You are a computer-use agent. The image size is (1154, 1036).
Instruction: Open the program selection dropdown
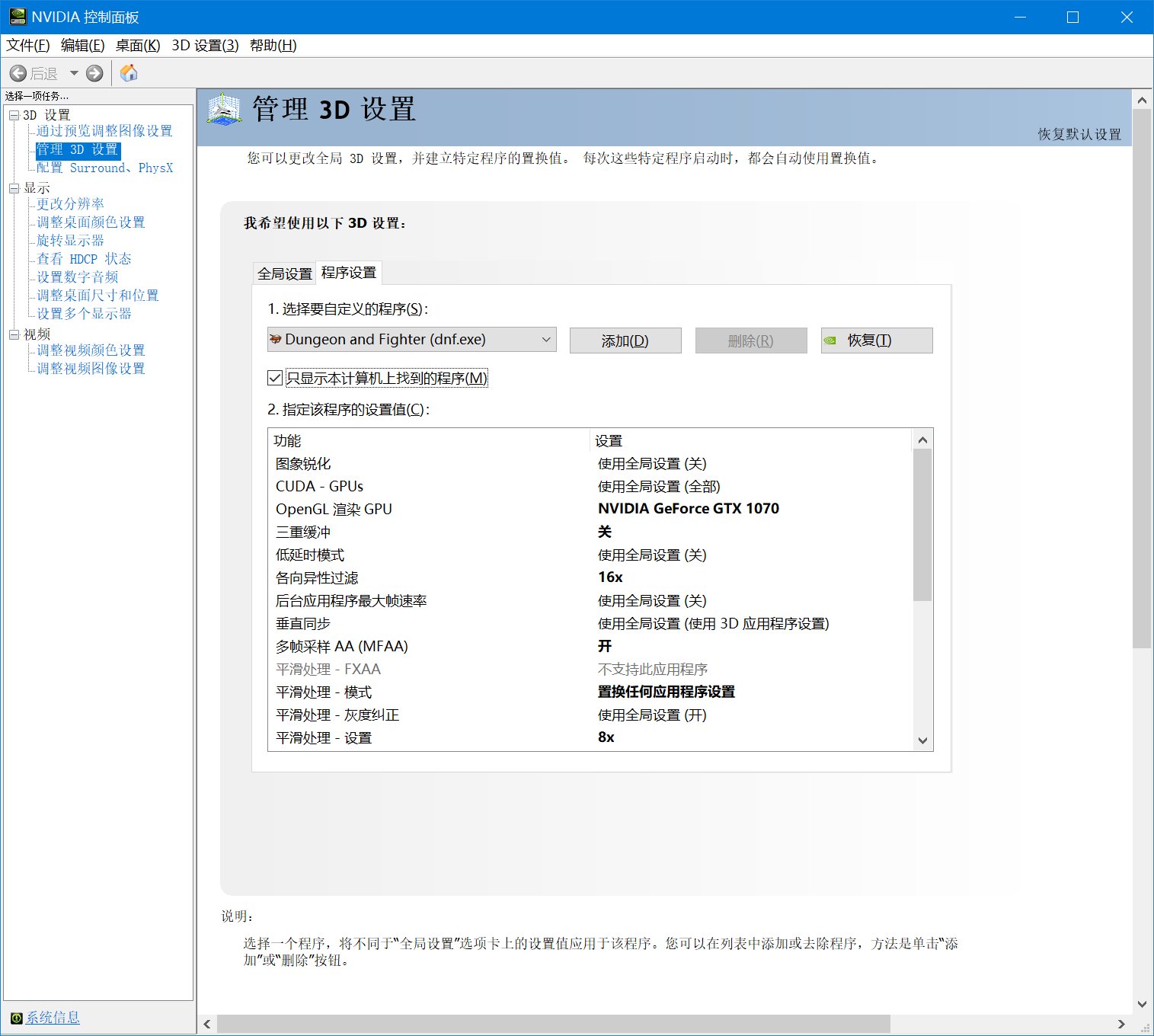(412, 340)
